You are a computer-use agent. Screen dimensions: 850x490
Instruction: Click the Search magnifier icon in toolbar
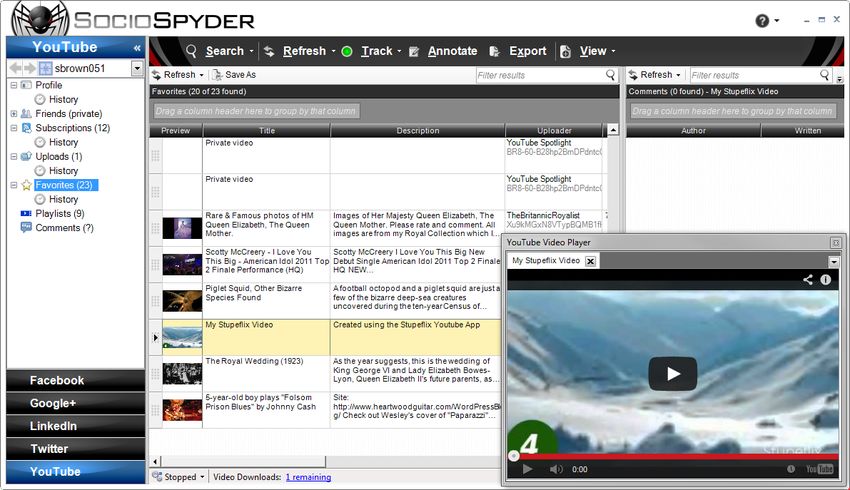(x=191, y=51)
